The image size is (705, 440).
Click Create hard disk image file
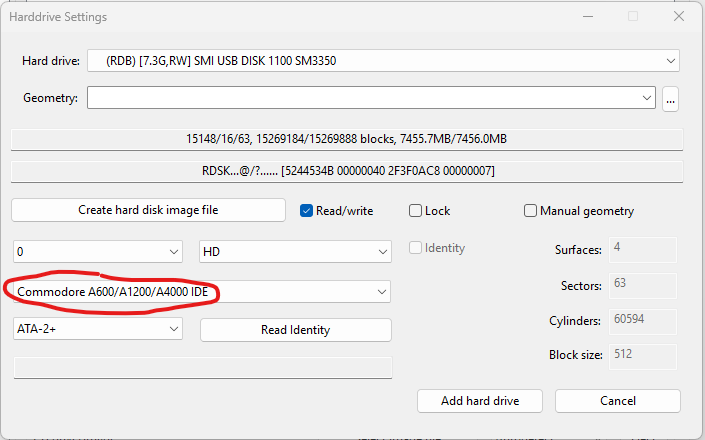(148, 210)
